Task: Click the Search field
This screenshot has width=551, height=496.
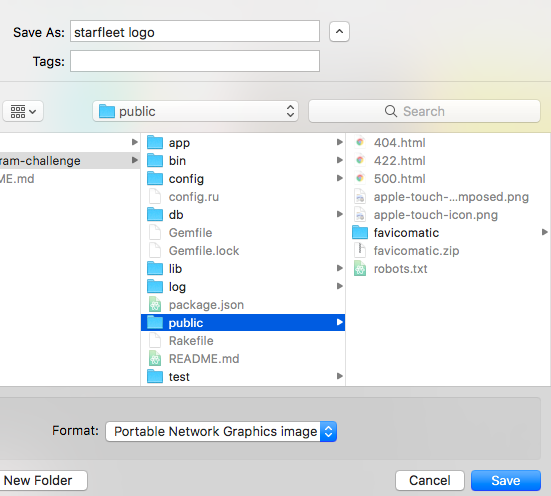Action: point(424,111)
